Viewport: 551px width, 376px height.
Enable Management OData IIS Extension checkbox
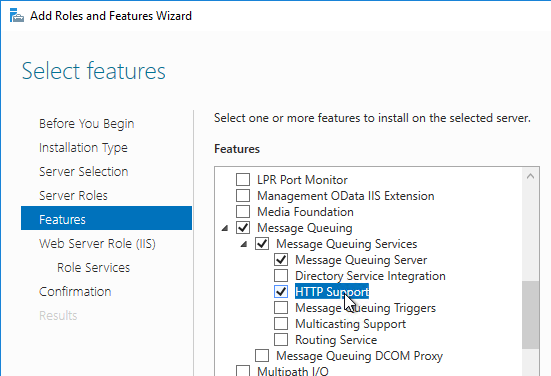coord(243,196)
